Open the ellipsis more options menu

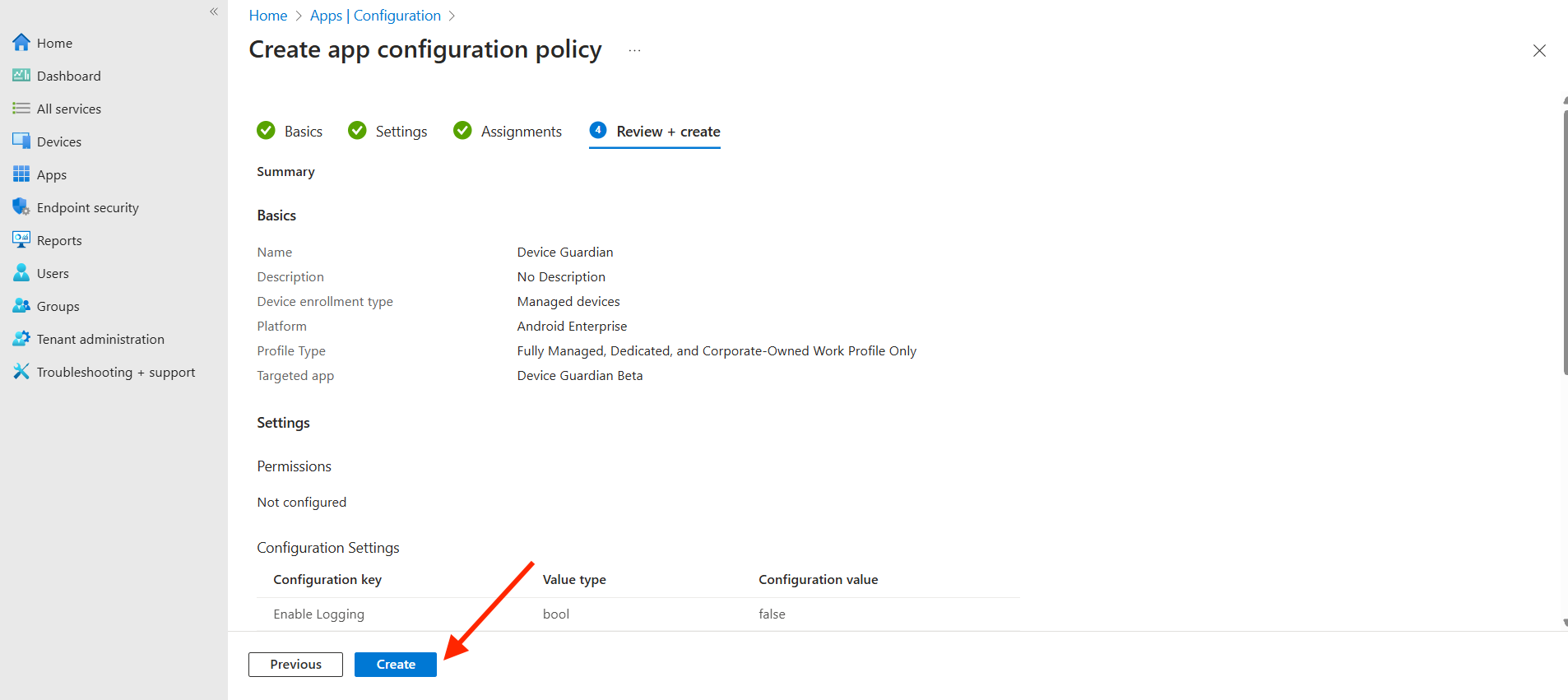coord(634,51)
